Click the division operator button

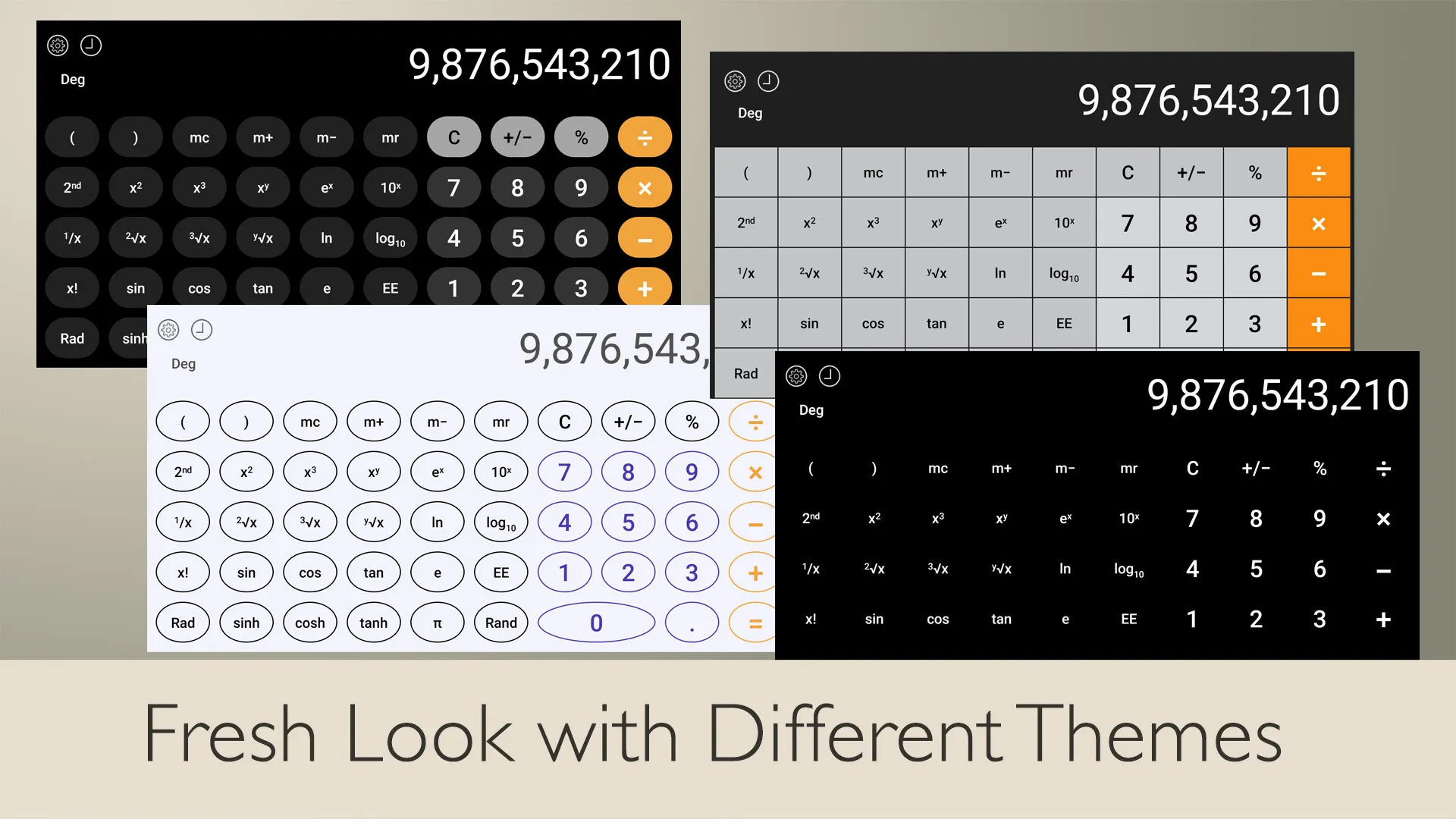(645, 137)
